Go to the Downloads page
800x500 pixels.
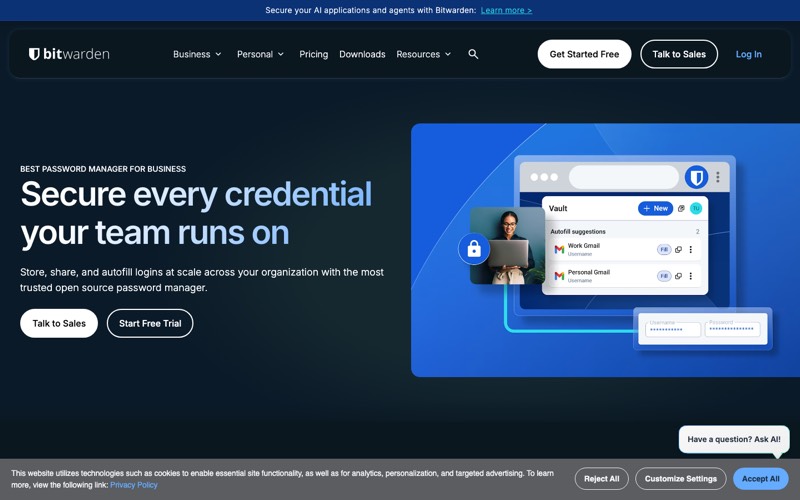click(362, 54)
